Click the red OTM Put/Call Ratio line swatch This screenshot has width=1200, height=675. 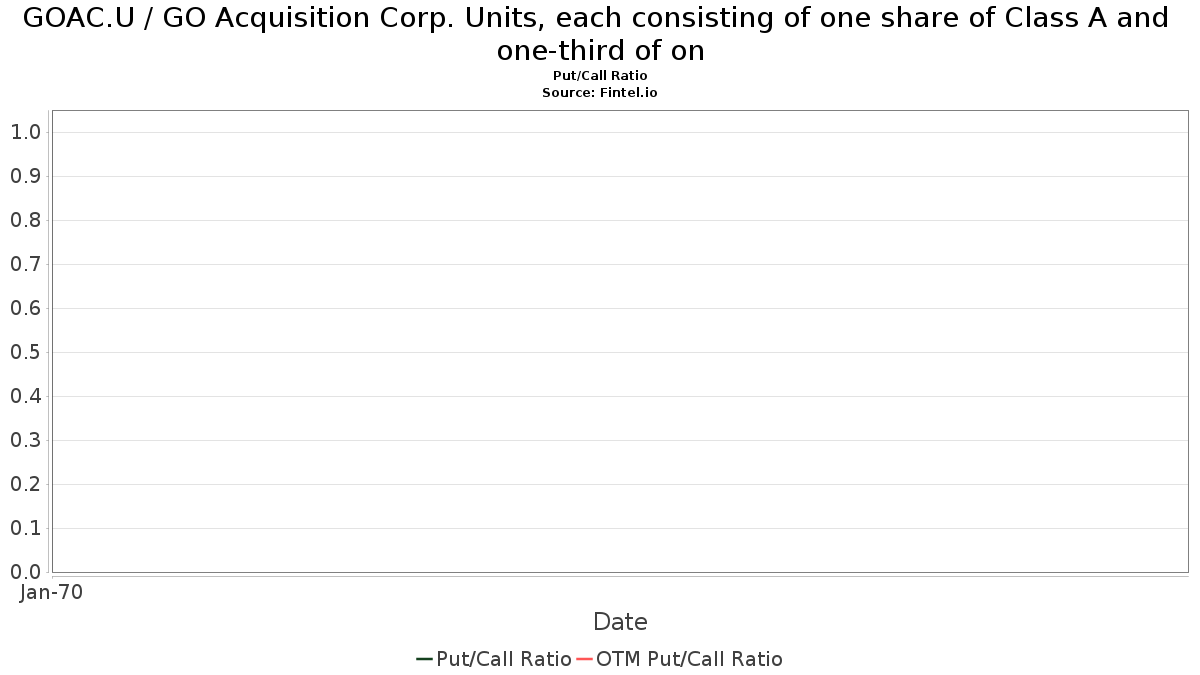584,659
